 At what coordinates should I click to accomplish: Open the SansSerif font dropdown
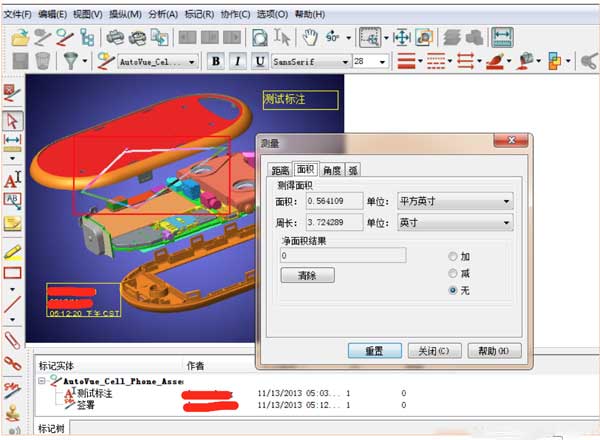click(x=311, y=61)
